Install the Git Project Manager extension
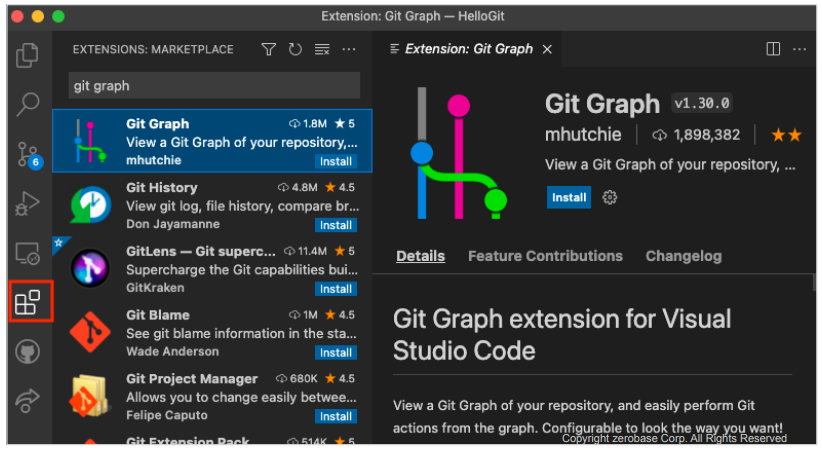The width and height of the screenshot is (822, 450). point(336,416)
